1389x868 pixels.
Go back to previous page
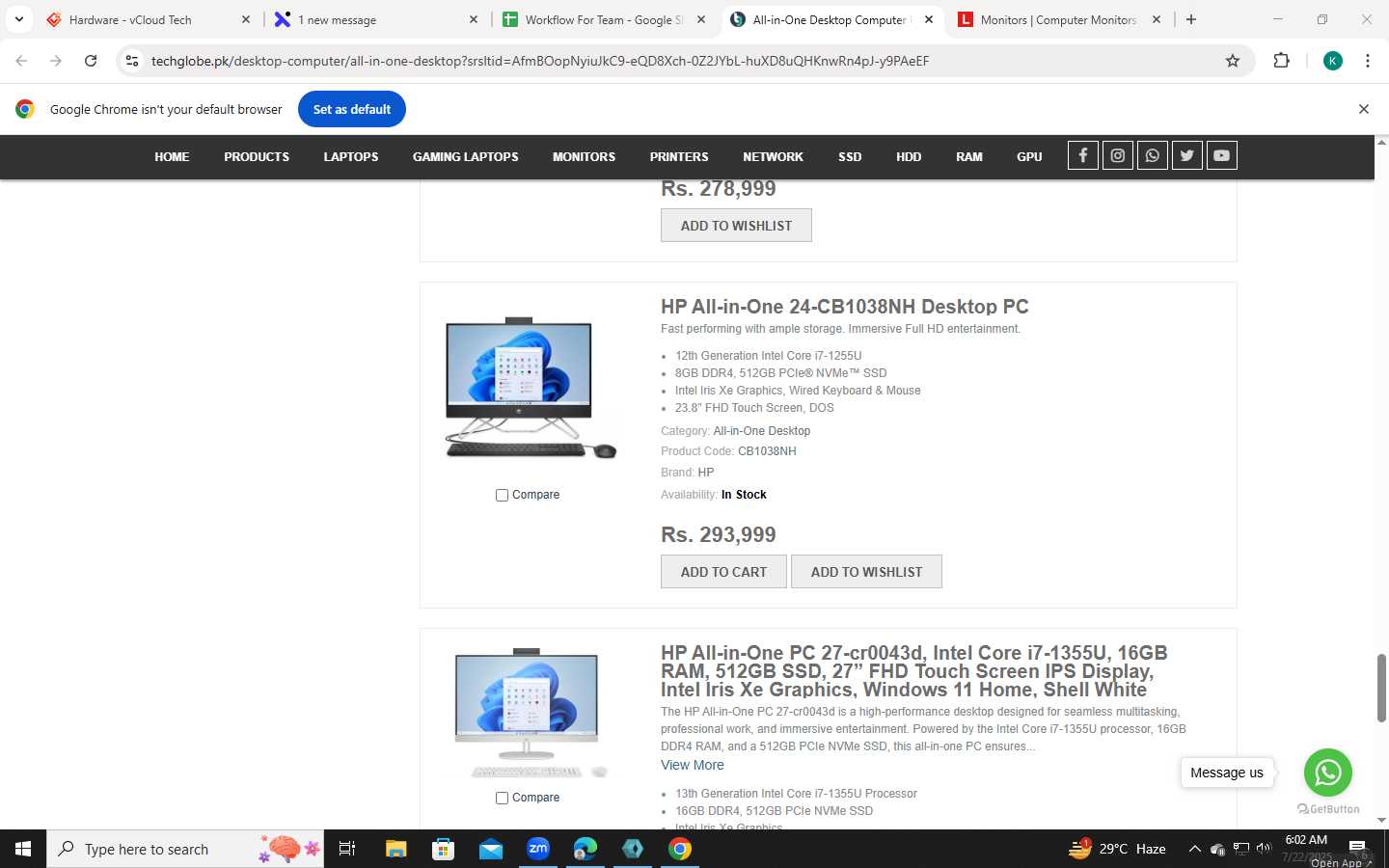coord(21,61)
